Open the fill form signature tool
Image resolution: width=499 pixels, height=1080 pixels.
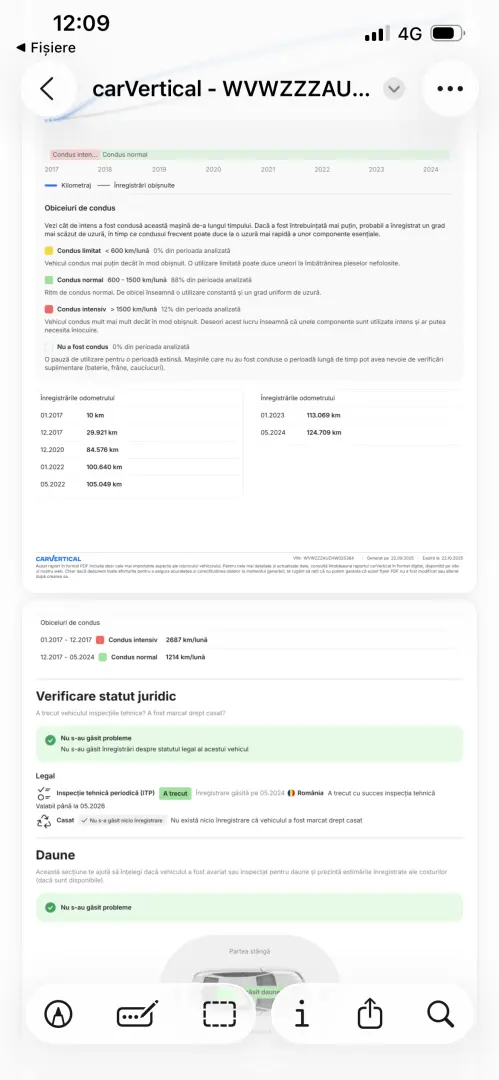coord(138,1014)
